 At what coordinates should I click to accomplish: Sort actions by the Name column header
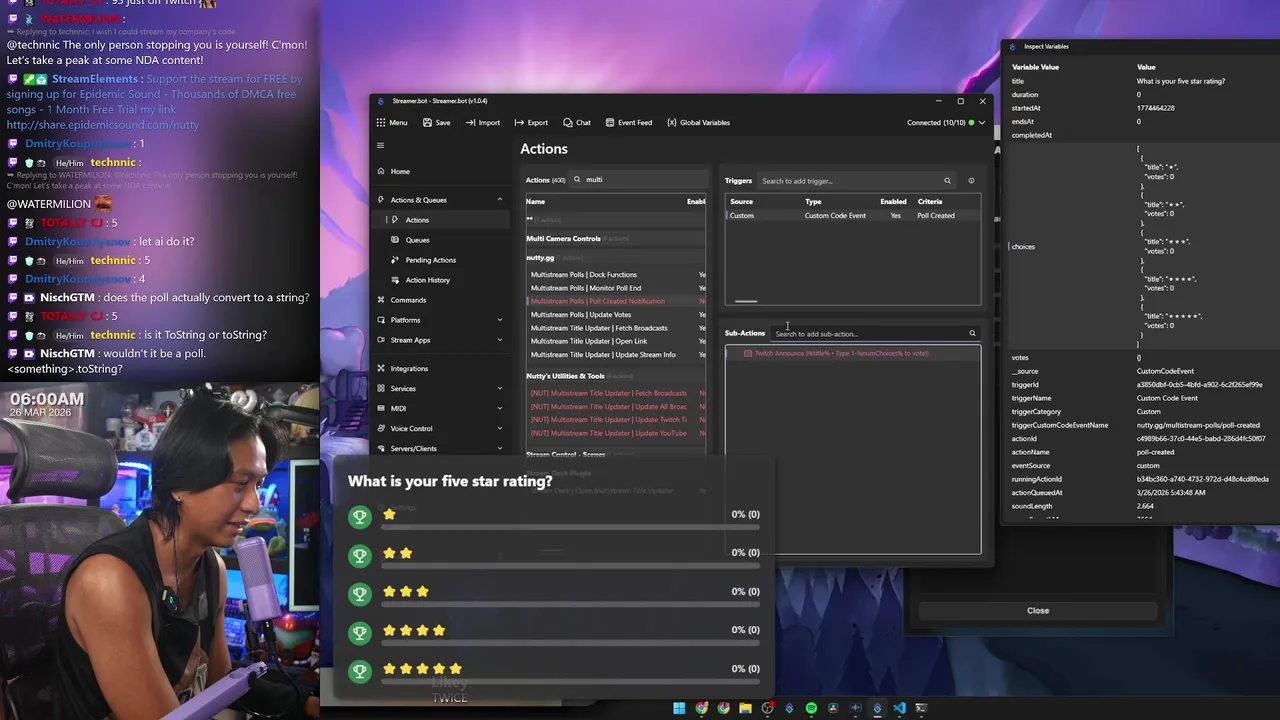point(536,202)
